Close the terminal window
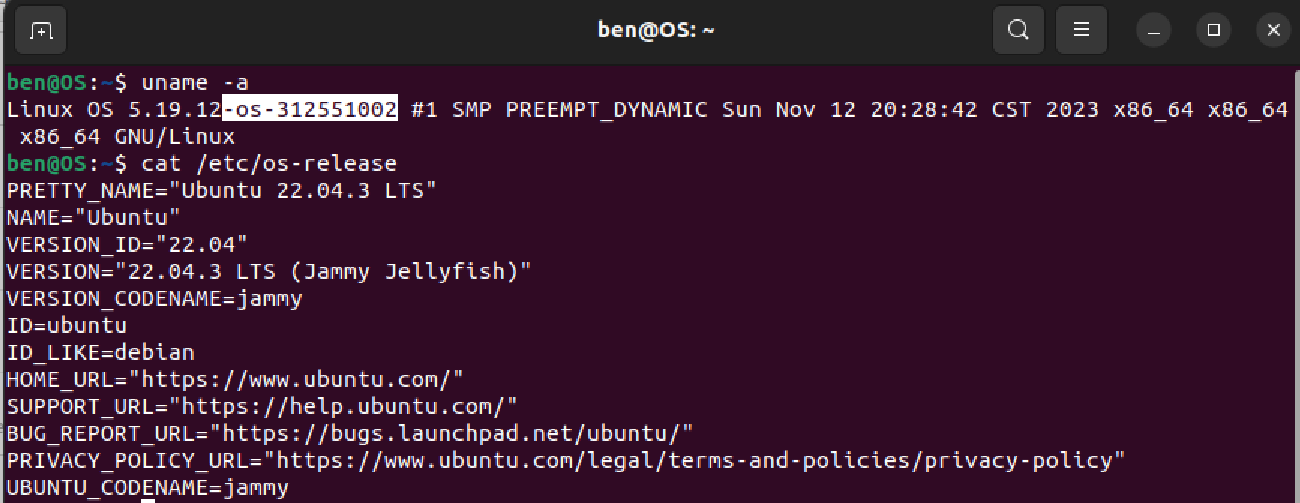Viewport: 1300px width, 503px height. click(x=1273, y=31)
